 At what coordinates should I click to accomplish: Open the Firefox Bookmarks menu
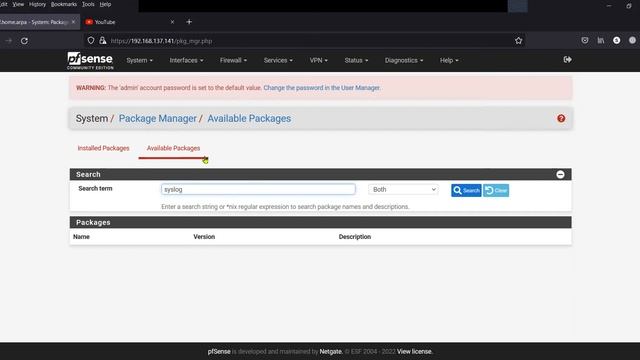[x=64, y=4]
